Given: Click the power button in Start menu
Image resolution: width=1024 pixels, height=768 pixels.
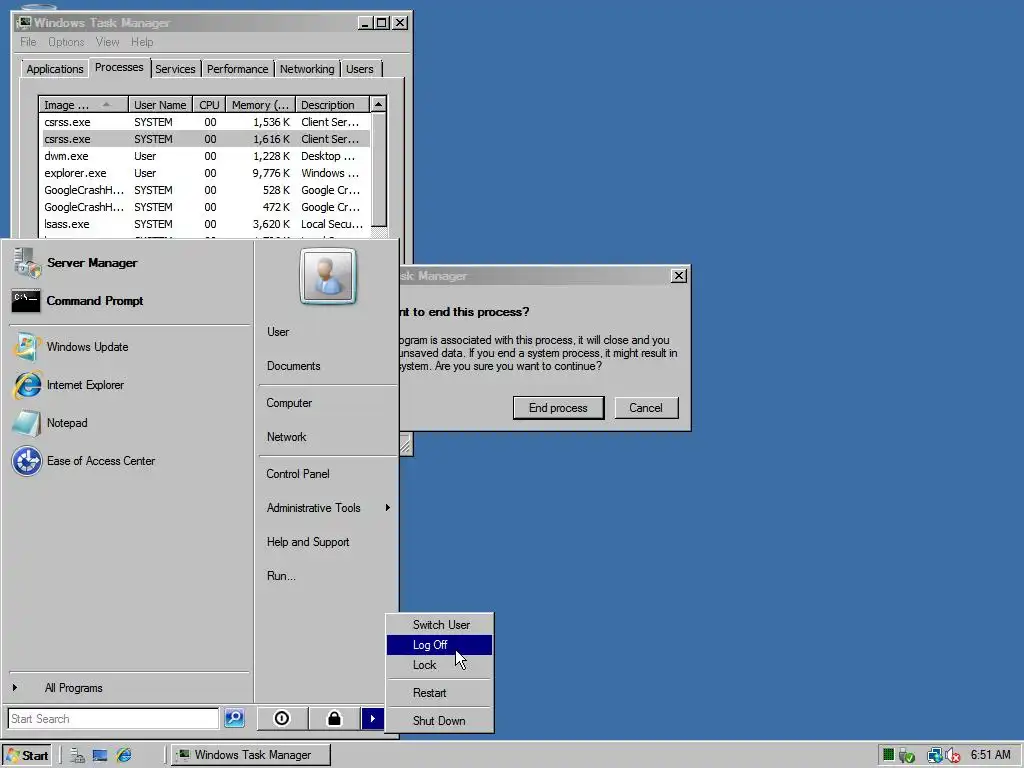Looking at the screenshot, I should tap(281, 718).
